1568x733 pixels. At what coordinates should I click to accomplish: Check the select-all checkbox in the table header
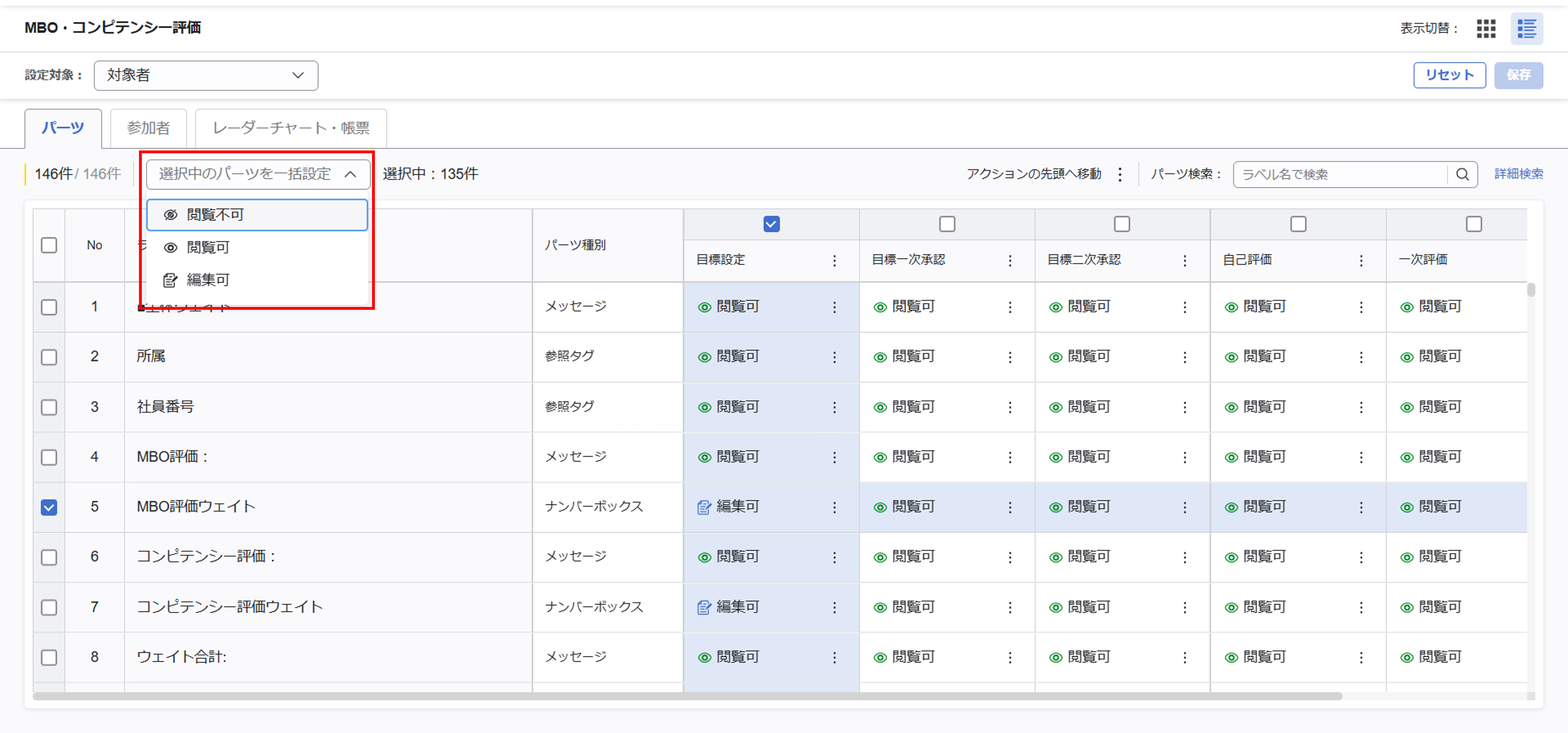coord(49,245)
